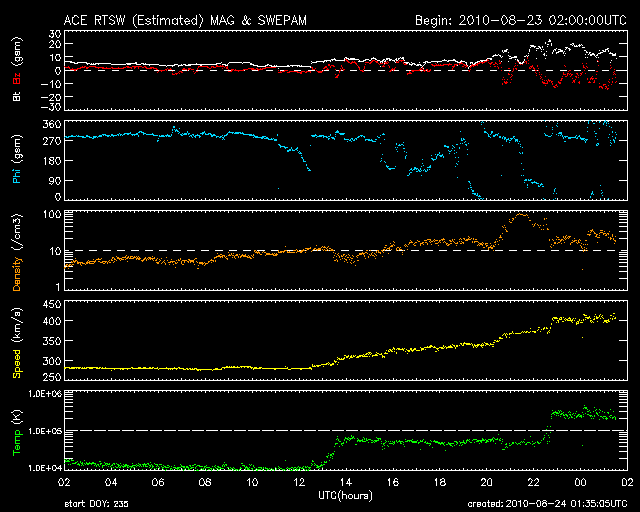Click the '14' hour label on the time axis
640x512 pixels.
pos(346,482)
